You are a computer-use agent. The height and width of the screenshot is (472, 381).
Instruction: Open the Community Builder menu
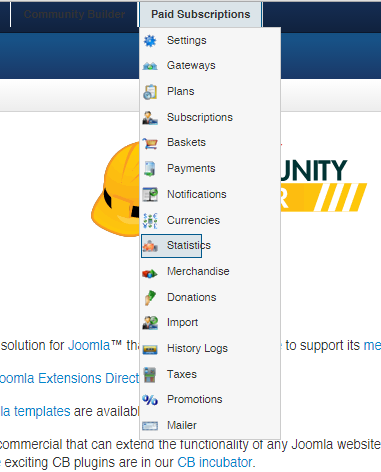[x=74, y=14]
